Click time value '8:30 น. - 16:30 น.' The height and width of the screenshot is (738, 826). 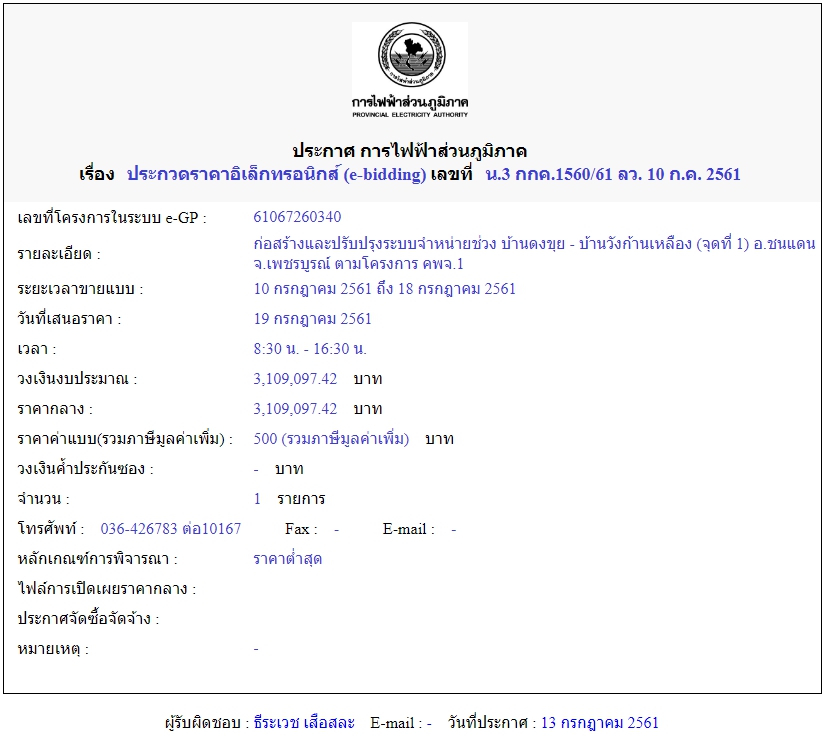click(x=310, y=349)
